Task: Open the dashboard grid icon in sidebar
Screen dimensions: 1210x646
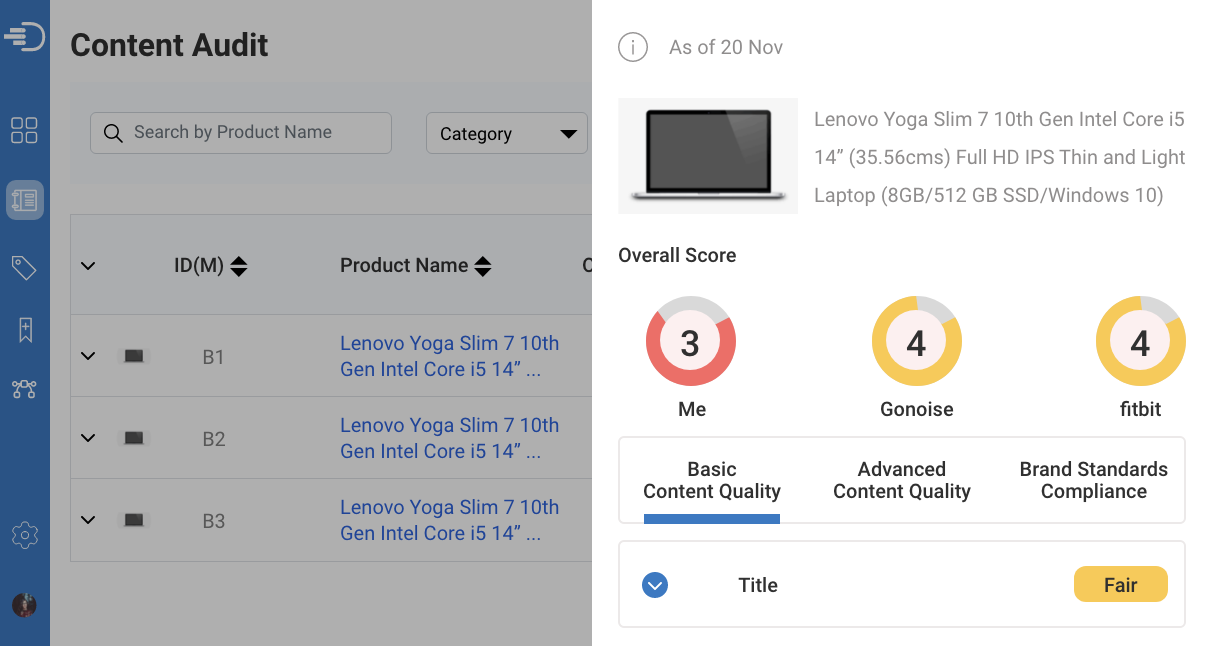Action: click(24, 130)
